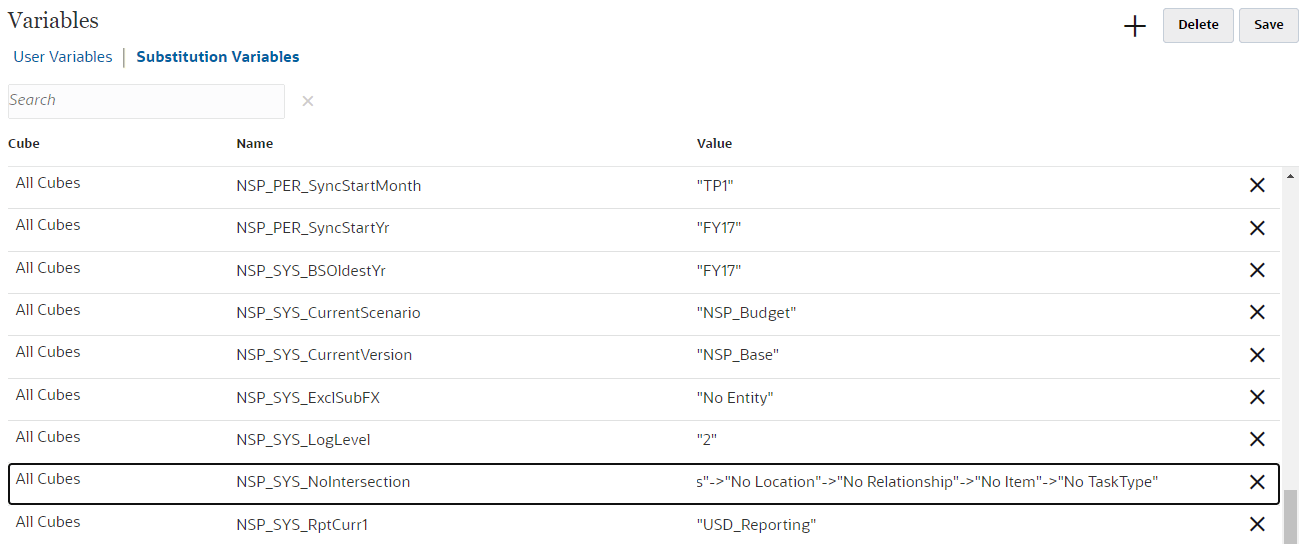Select the Substitution Variables tab
Screen dimensions: 1301x544
(218, 57)
